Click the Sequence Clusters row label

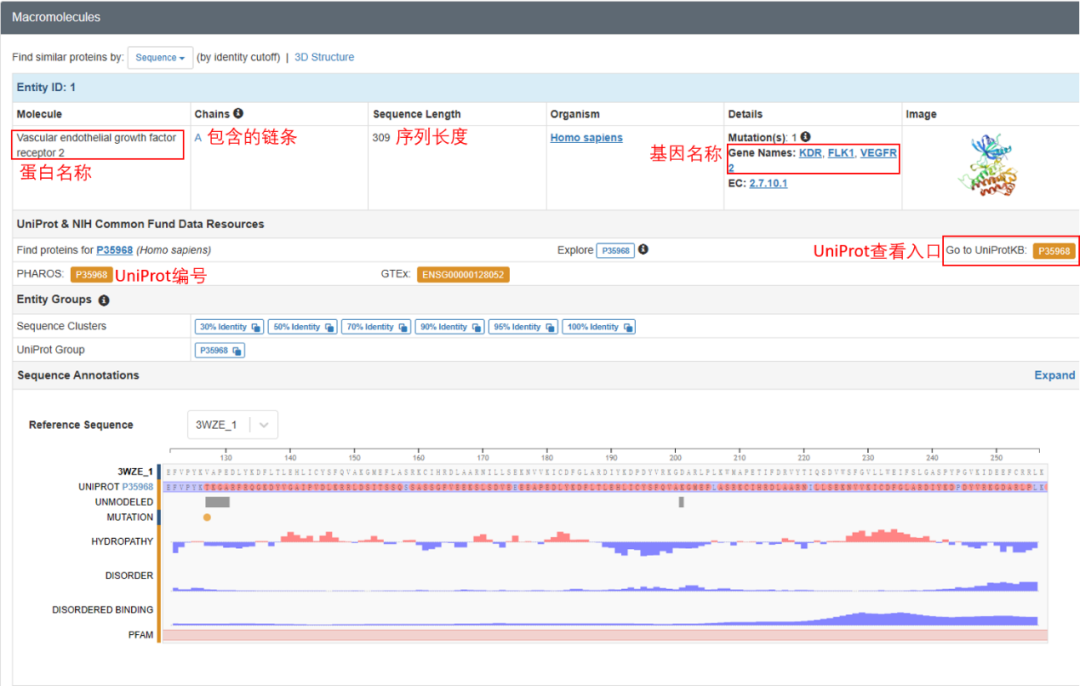61,326
